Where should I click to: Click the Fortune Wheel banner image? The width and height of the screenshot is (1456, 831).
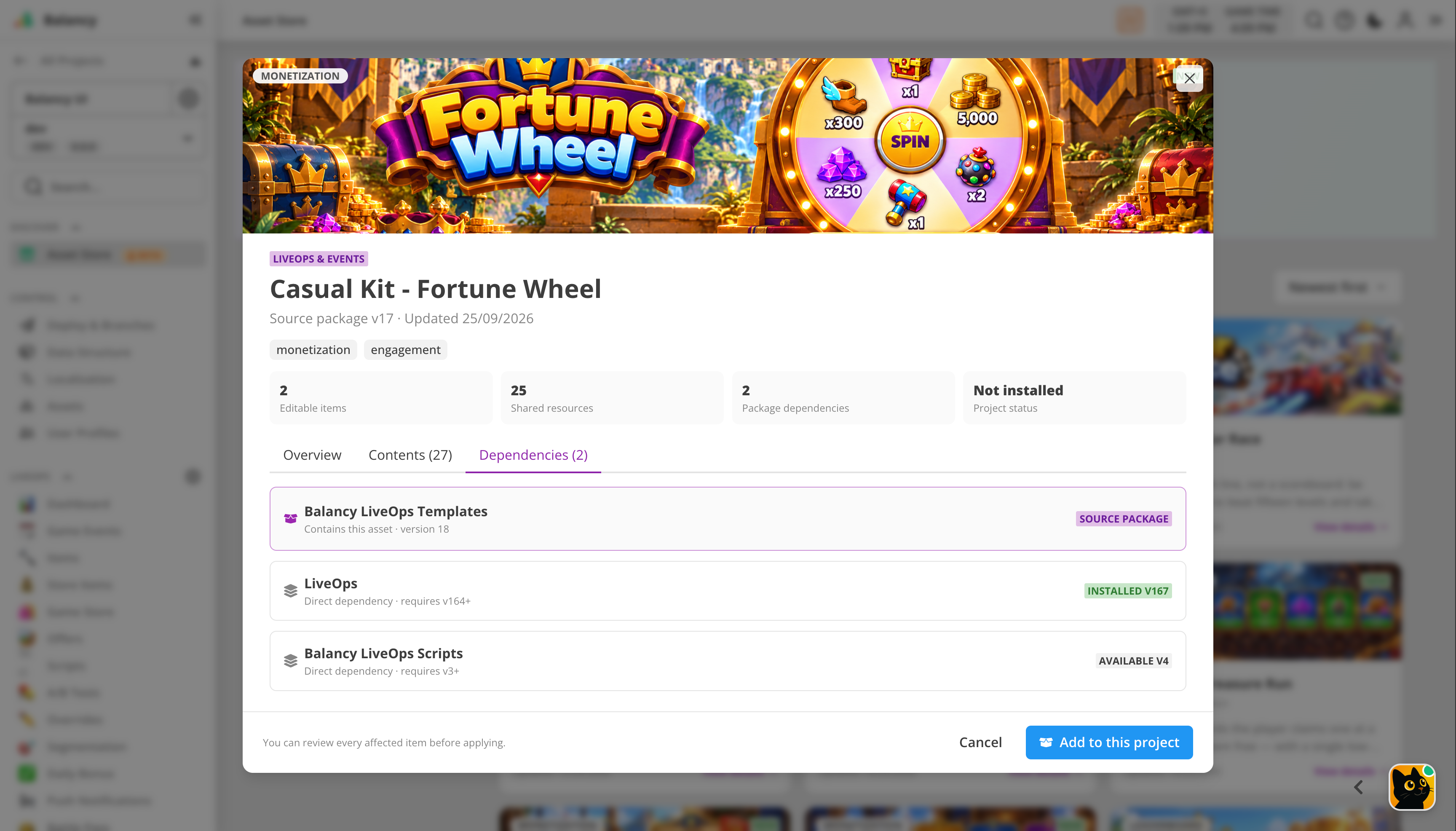pos(728,145)
